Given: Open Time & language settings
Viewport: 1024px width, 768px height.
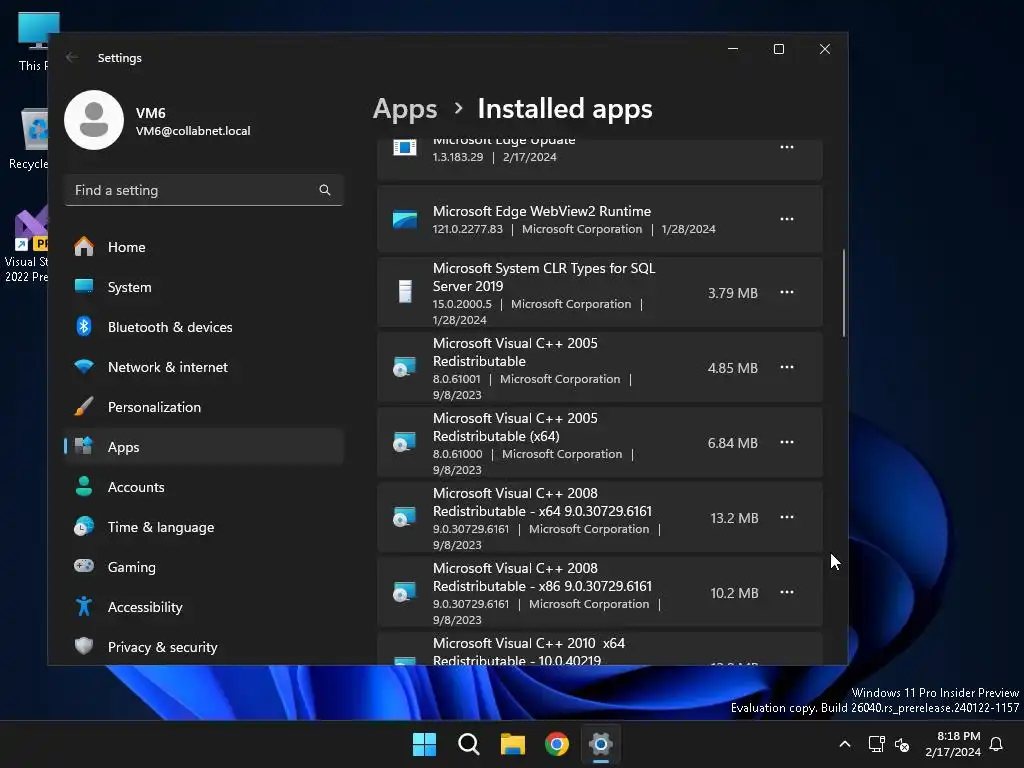Looking at the screenshot, I should point(204,526).
